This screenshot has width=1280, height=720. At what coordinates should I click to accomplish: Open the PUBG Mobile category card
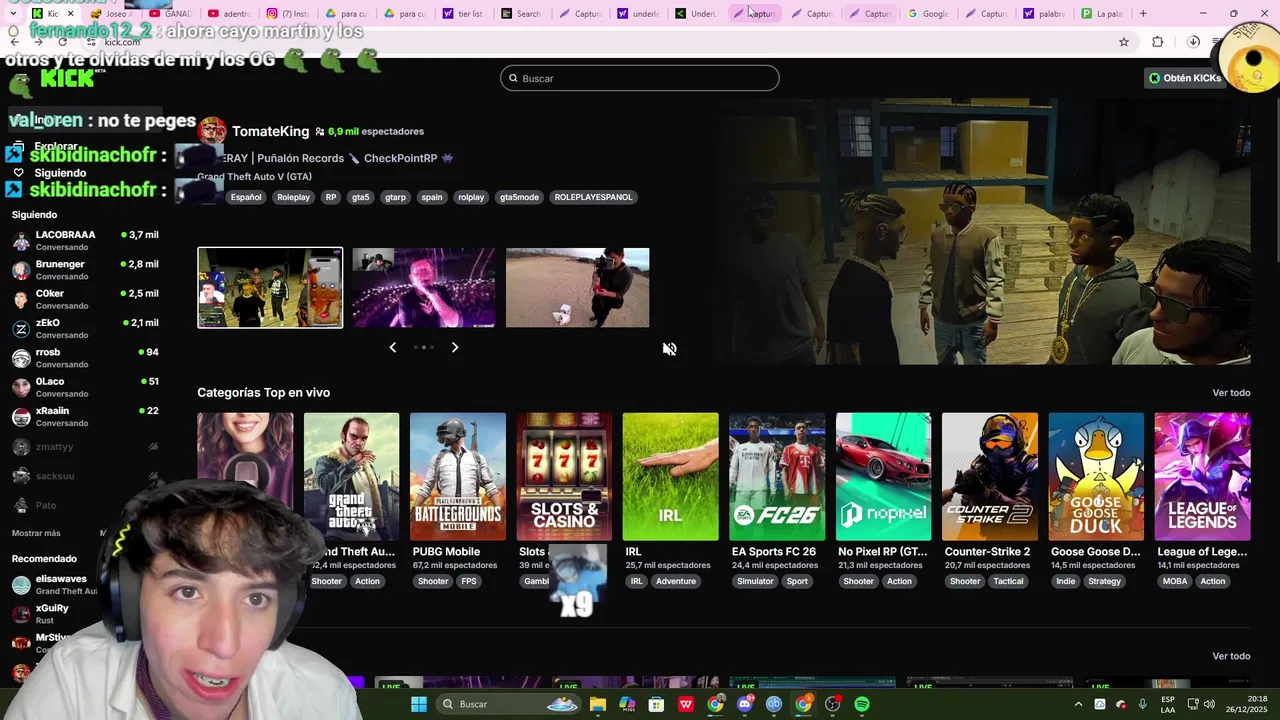pos(458,477)
